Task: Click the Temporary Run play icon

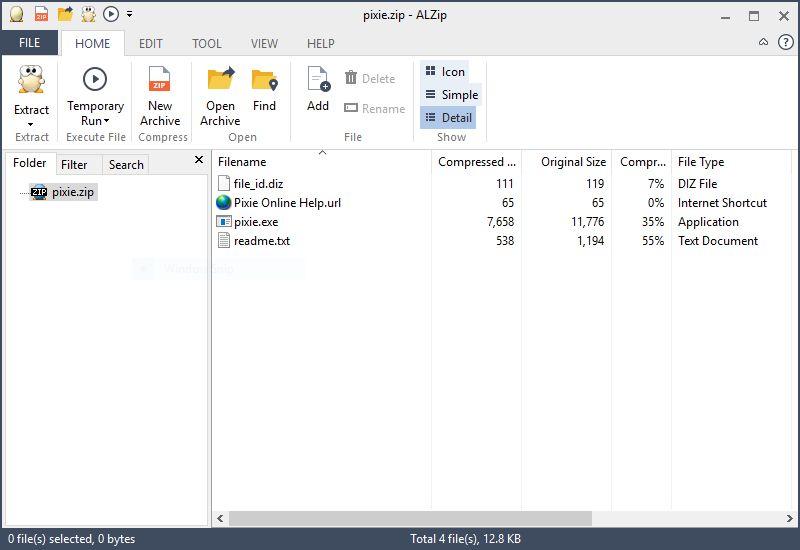Action: [95, 79]
